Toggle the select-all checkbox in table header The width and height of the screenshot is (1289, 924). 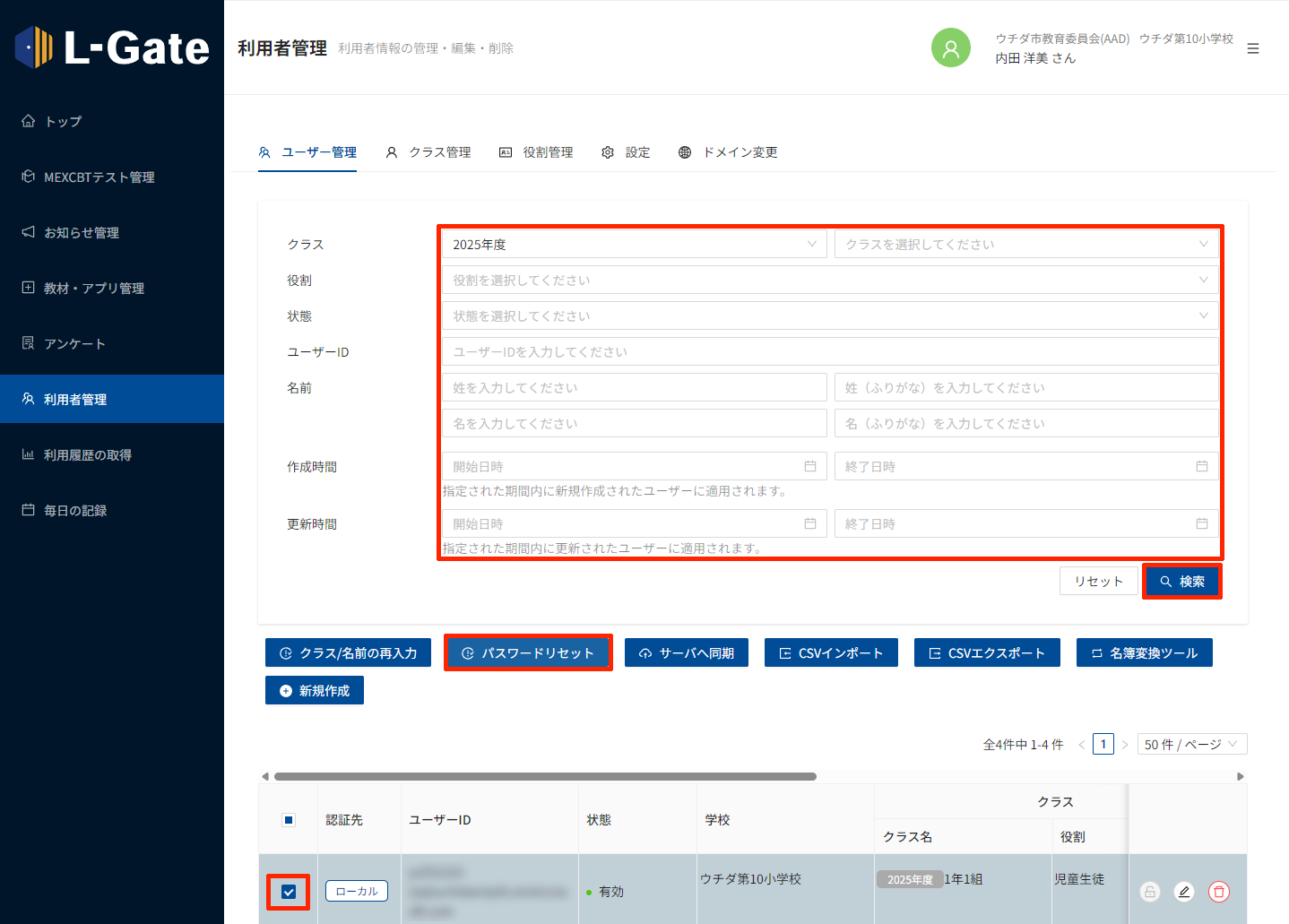point(289,820)
